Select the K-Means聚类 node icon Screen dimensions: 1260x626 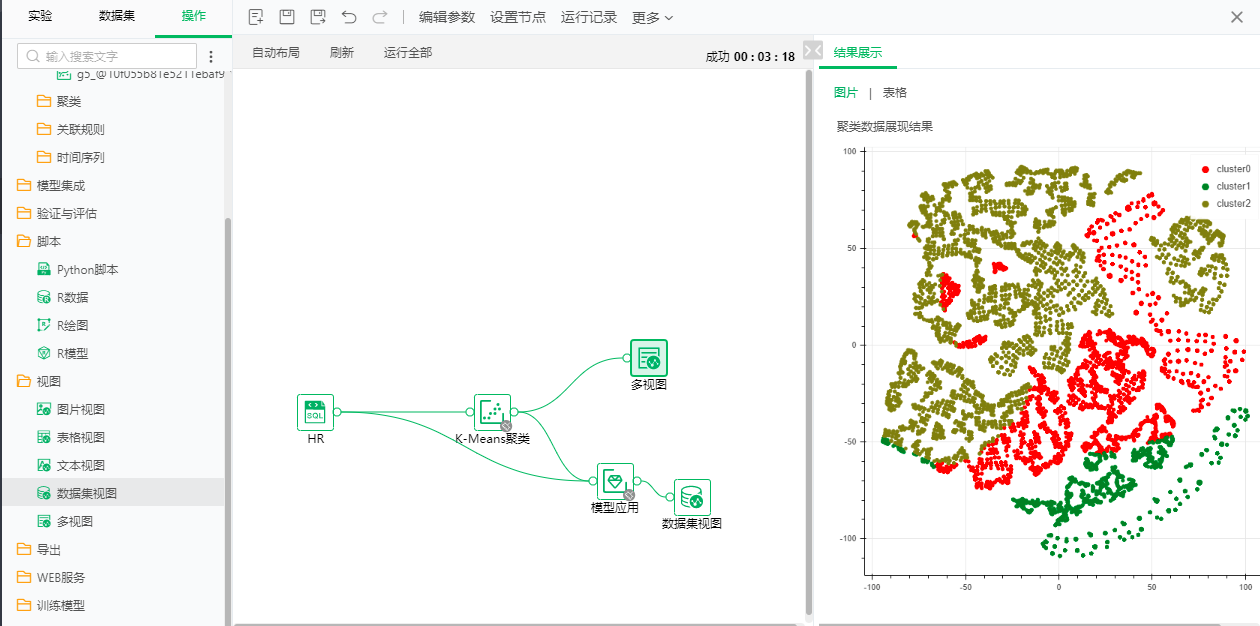[492, 412]
